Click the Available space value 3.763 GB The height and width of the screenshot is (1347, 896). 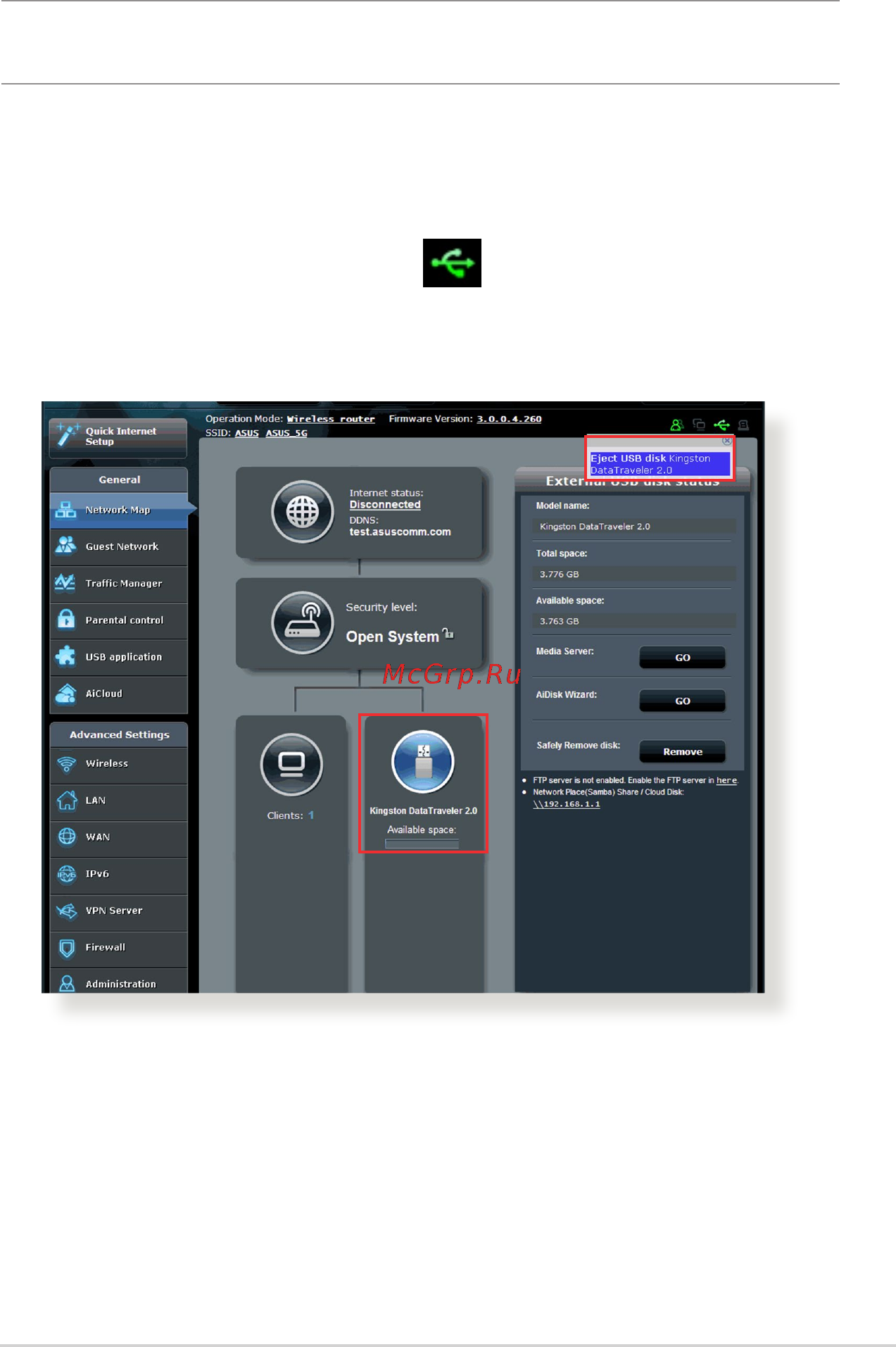634,621
